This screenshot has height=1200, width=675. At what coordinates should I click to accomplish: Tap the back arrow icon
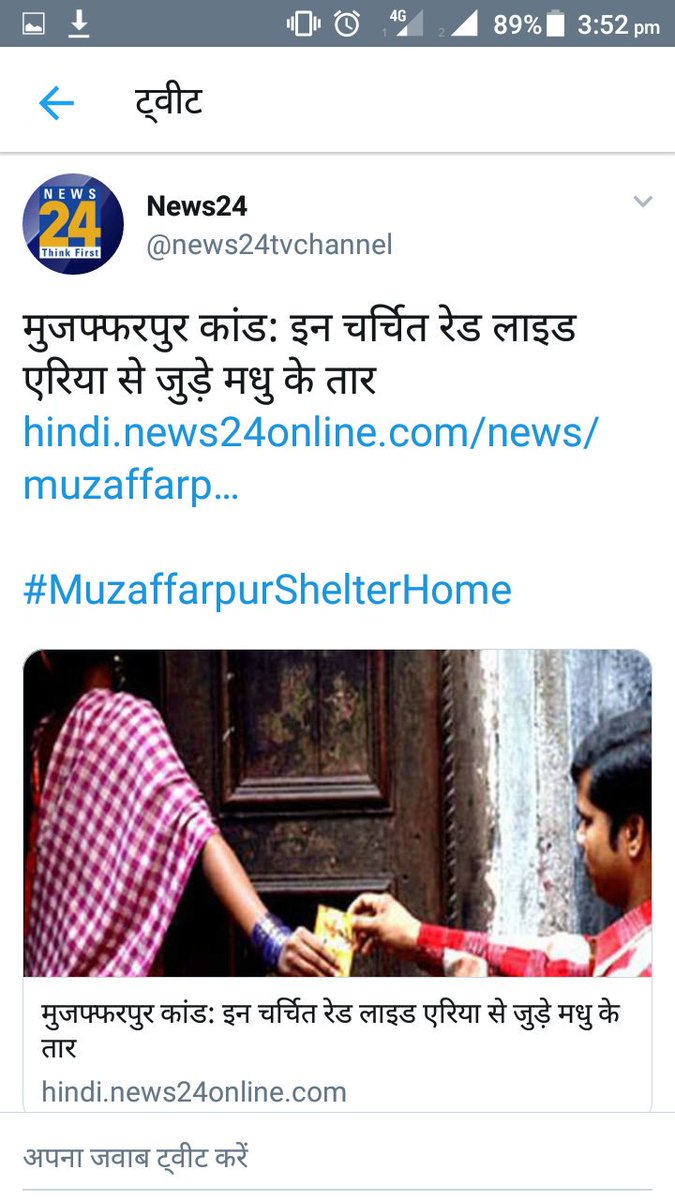(57, 103)
